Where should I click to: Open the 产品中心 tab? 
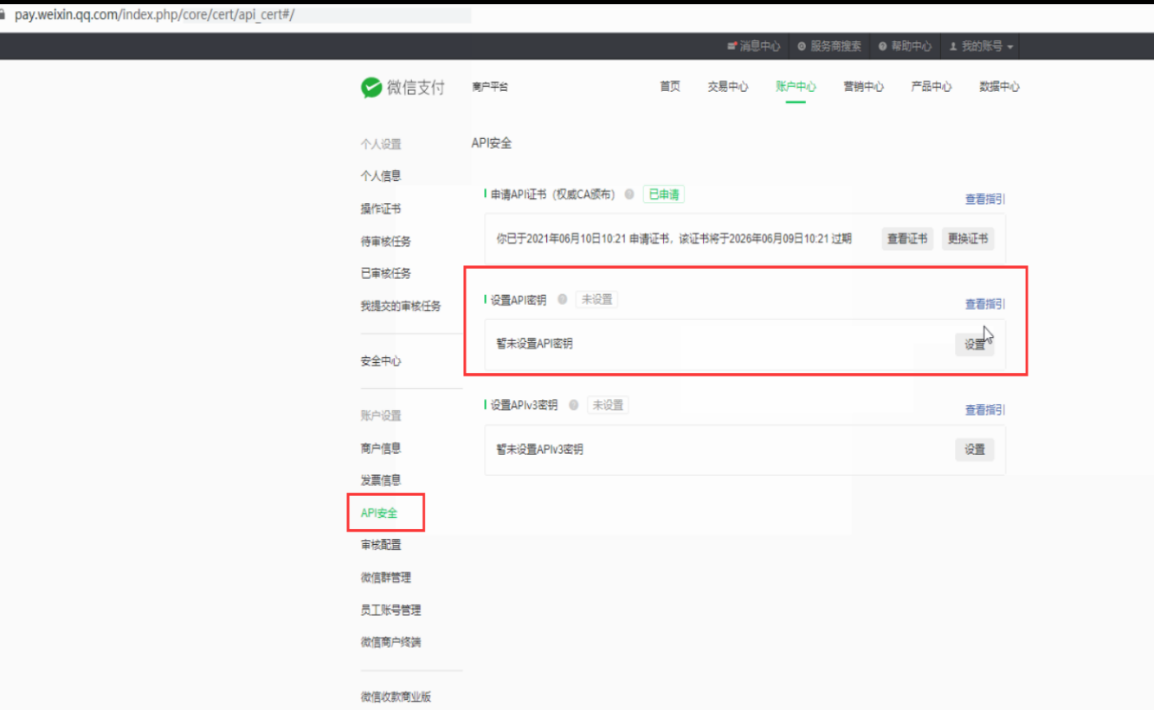(x=930, y=87)
